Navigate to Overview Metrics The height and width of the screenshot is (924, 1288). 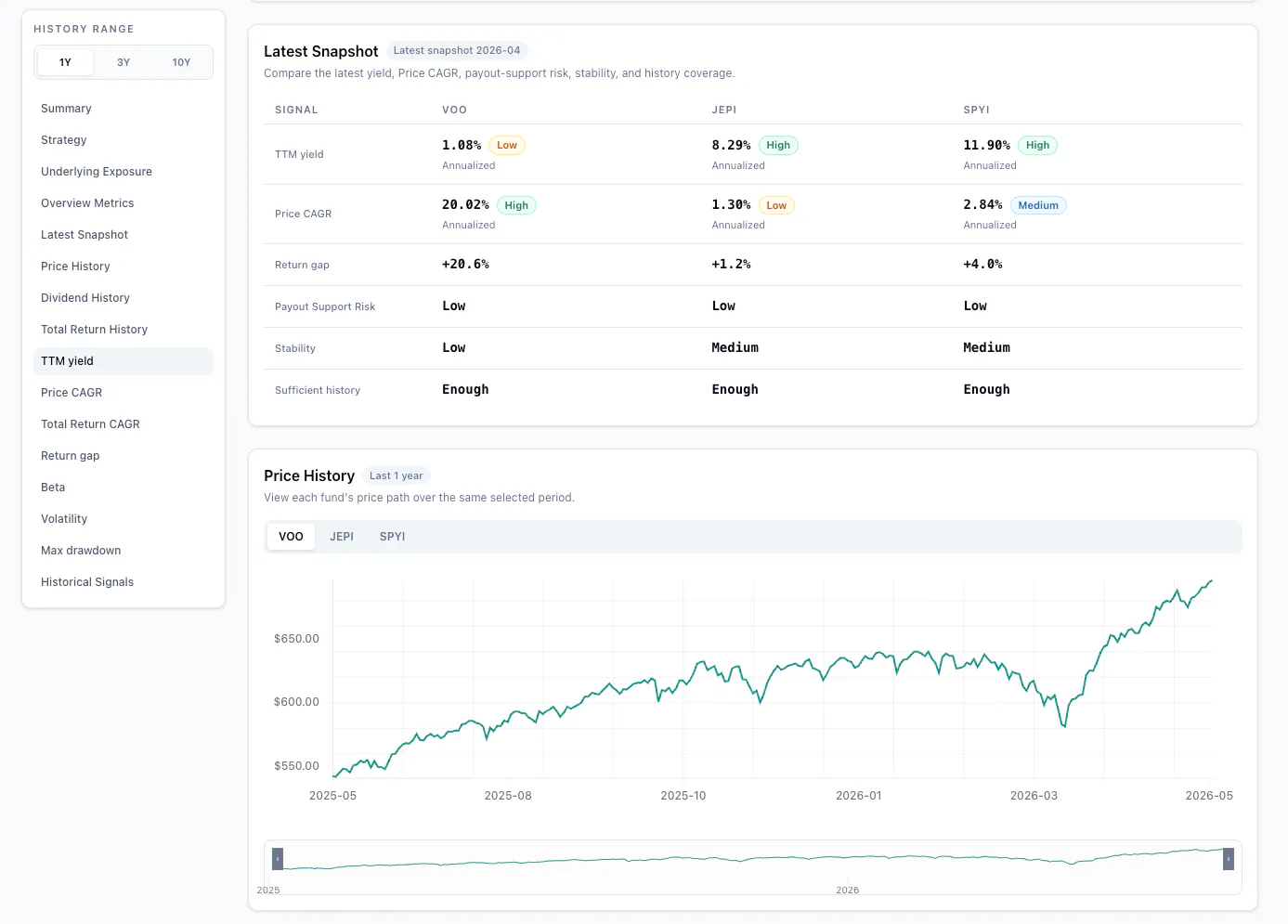point(124,203)
